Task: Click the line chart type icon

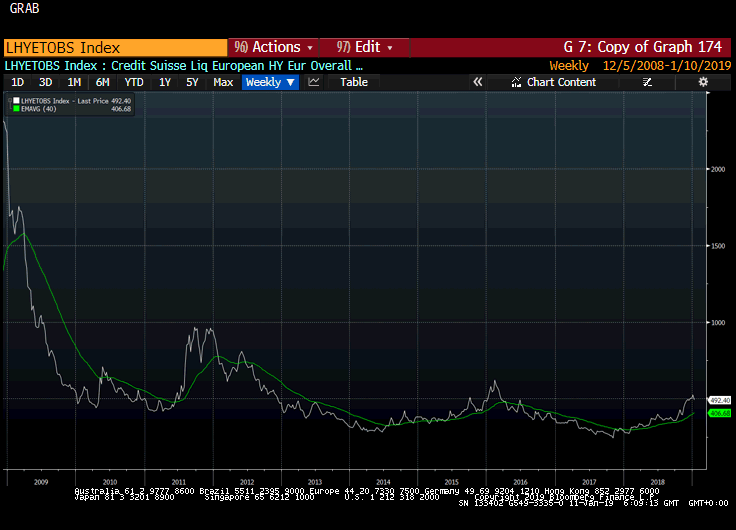Action: pyautogui.click(x=314, y=82)
